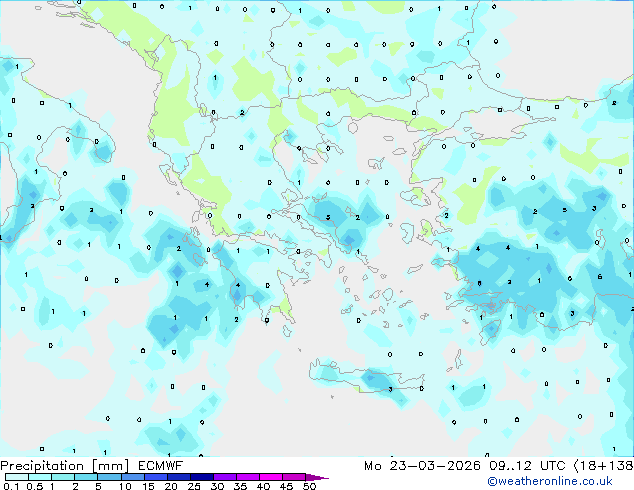The width and height of the screenshot is (634, 490).
Task: Pick the lightest 0.1–0.5 mm legend swatch
Action: [x=17, y=477]
